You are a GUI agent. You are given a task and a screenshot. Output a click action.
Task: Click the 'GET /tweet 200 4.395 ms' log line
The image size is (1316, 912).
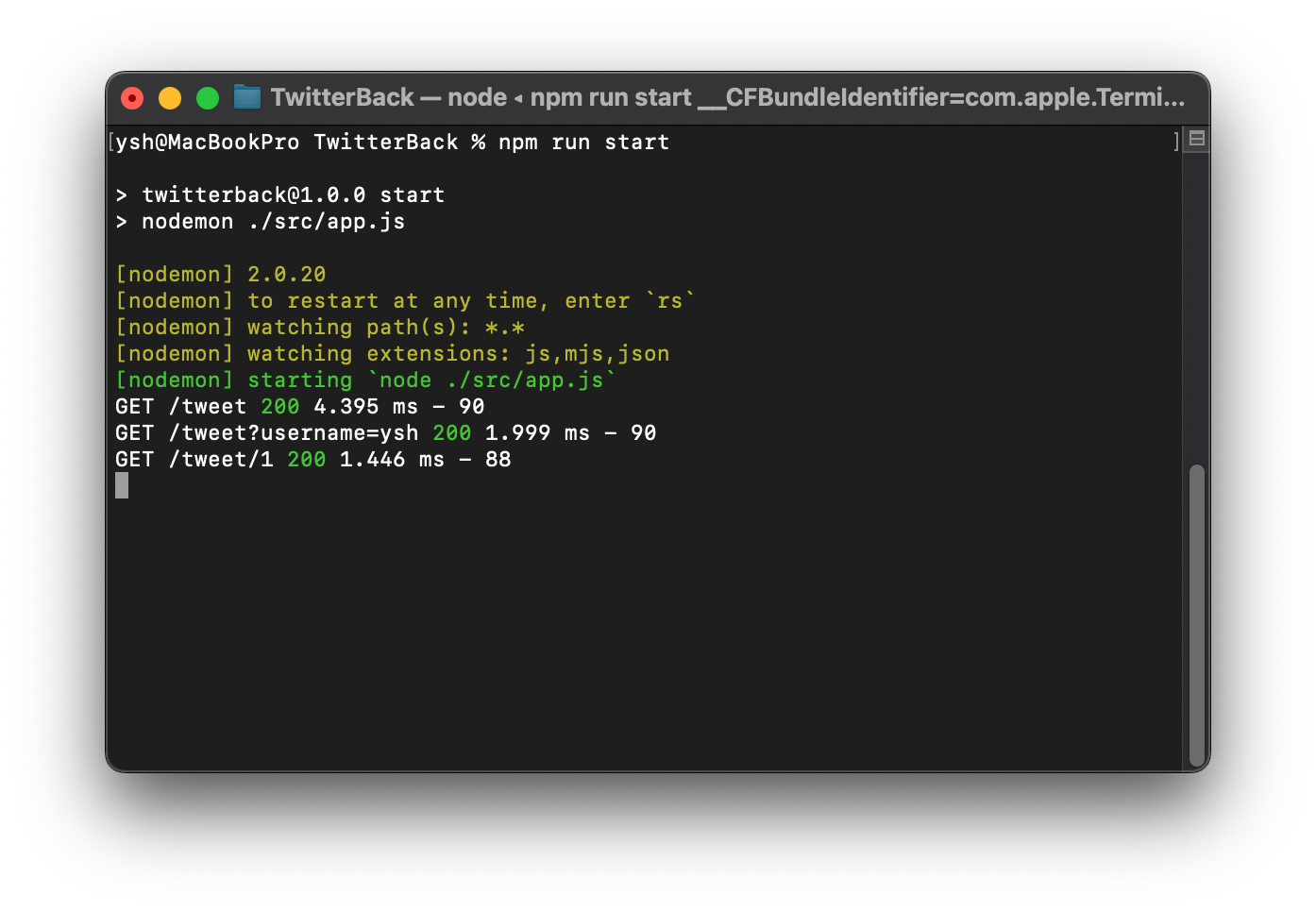click(x=300, y=407)
